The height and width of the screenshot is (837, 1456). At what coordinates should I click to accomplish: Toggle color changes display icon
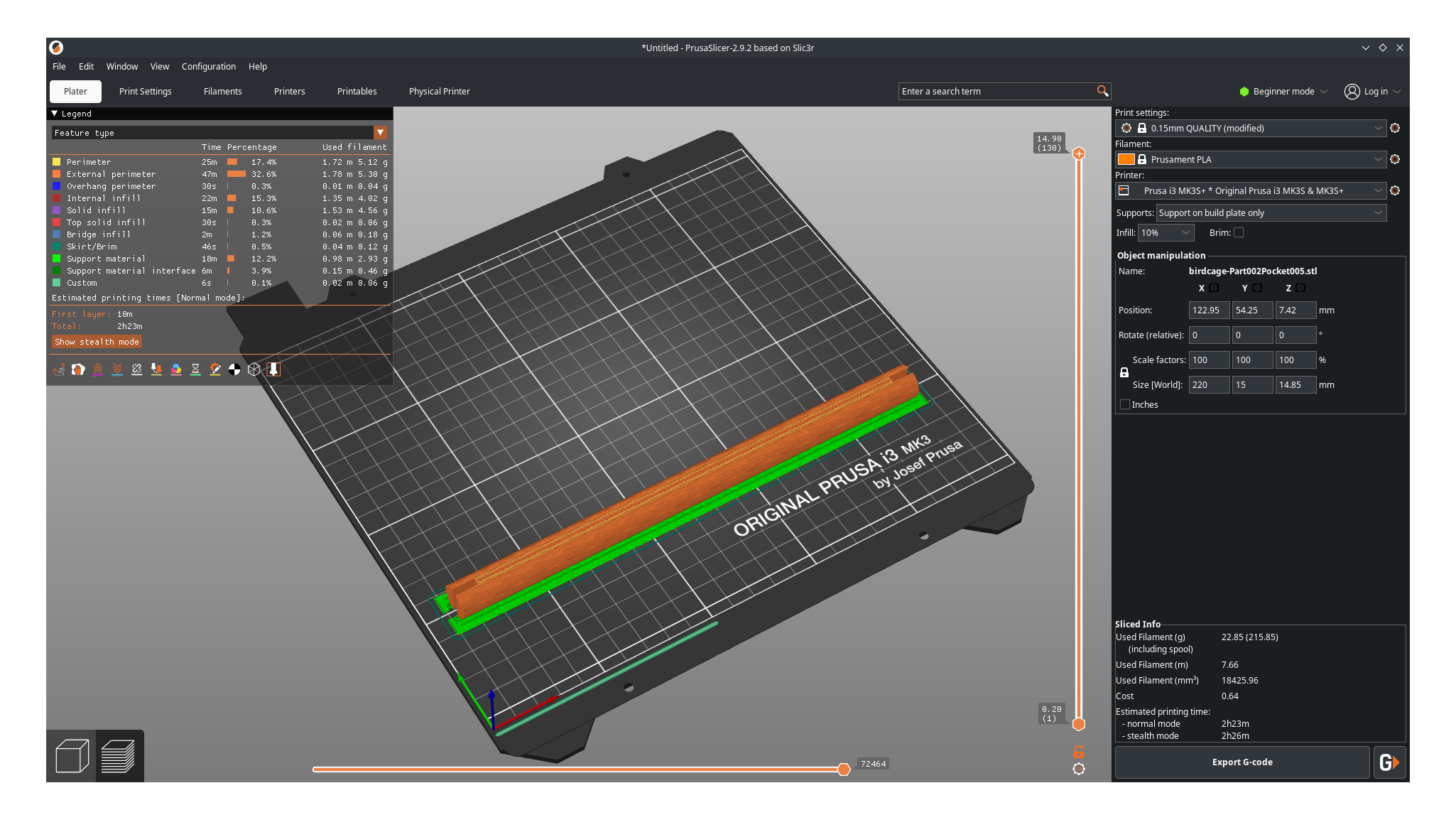point(176,369)
